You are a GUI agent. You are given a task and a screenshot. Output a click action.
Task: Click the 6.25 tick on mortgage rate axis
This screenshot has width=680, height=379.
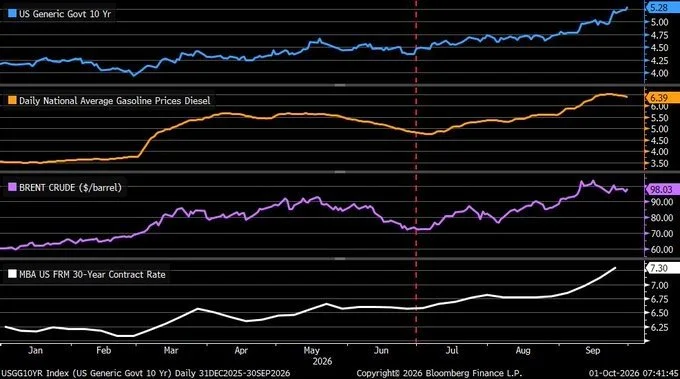[659, 327]
